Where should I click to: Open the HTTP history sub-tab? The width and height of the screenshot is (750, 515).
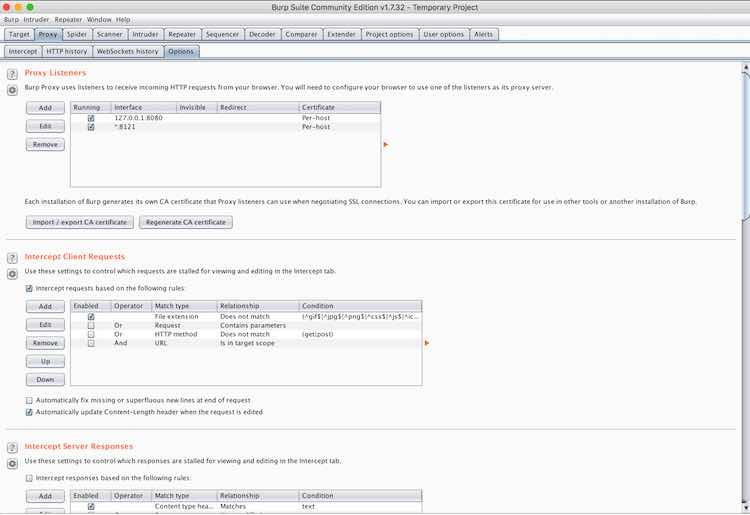[67, 51]
